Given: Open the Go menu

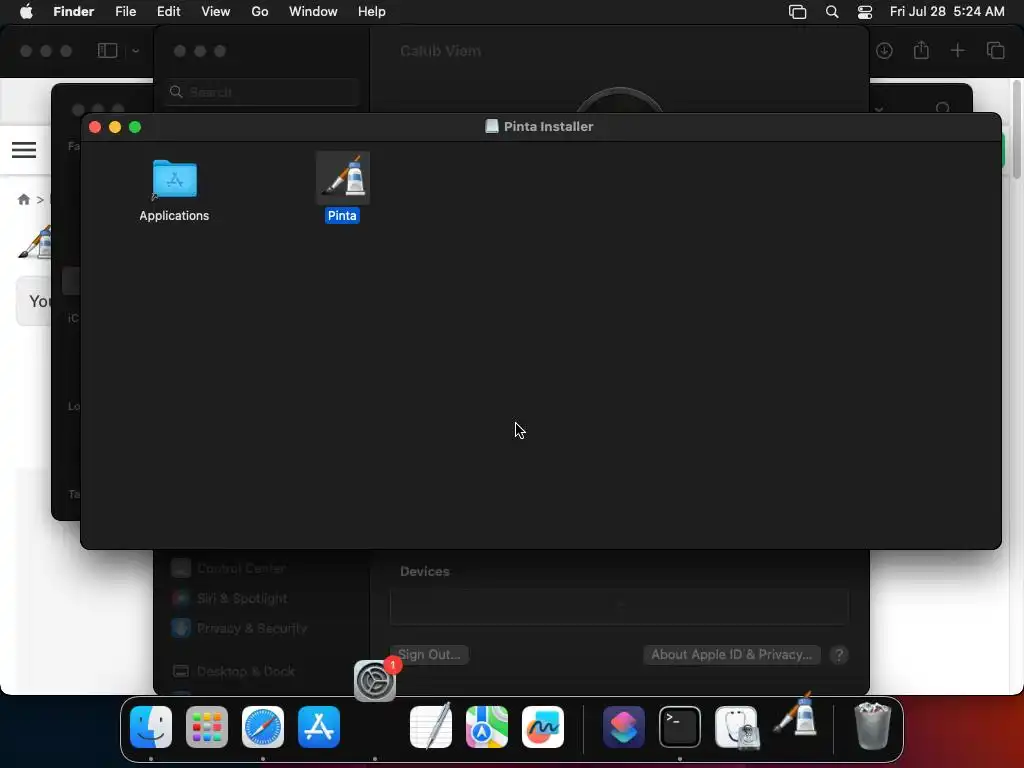Looking at the screenshot, I should [260, 12].
